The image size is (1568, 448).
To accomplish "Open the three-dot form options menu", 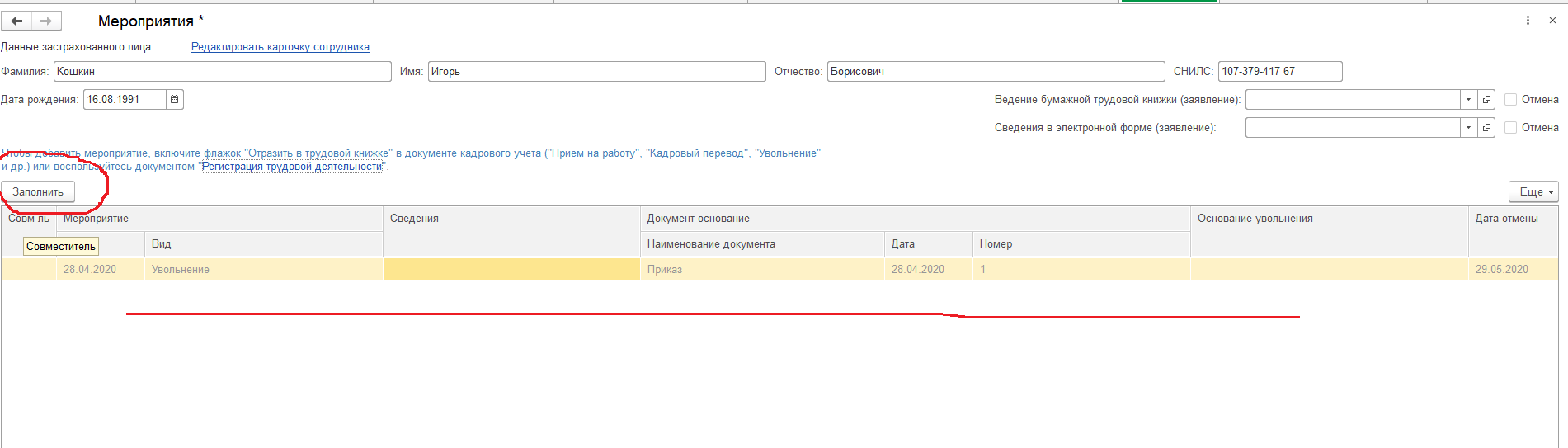I will click(1528, 21).
